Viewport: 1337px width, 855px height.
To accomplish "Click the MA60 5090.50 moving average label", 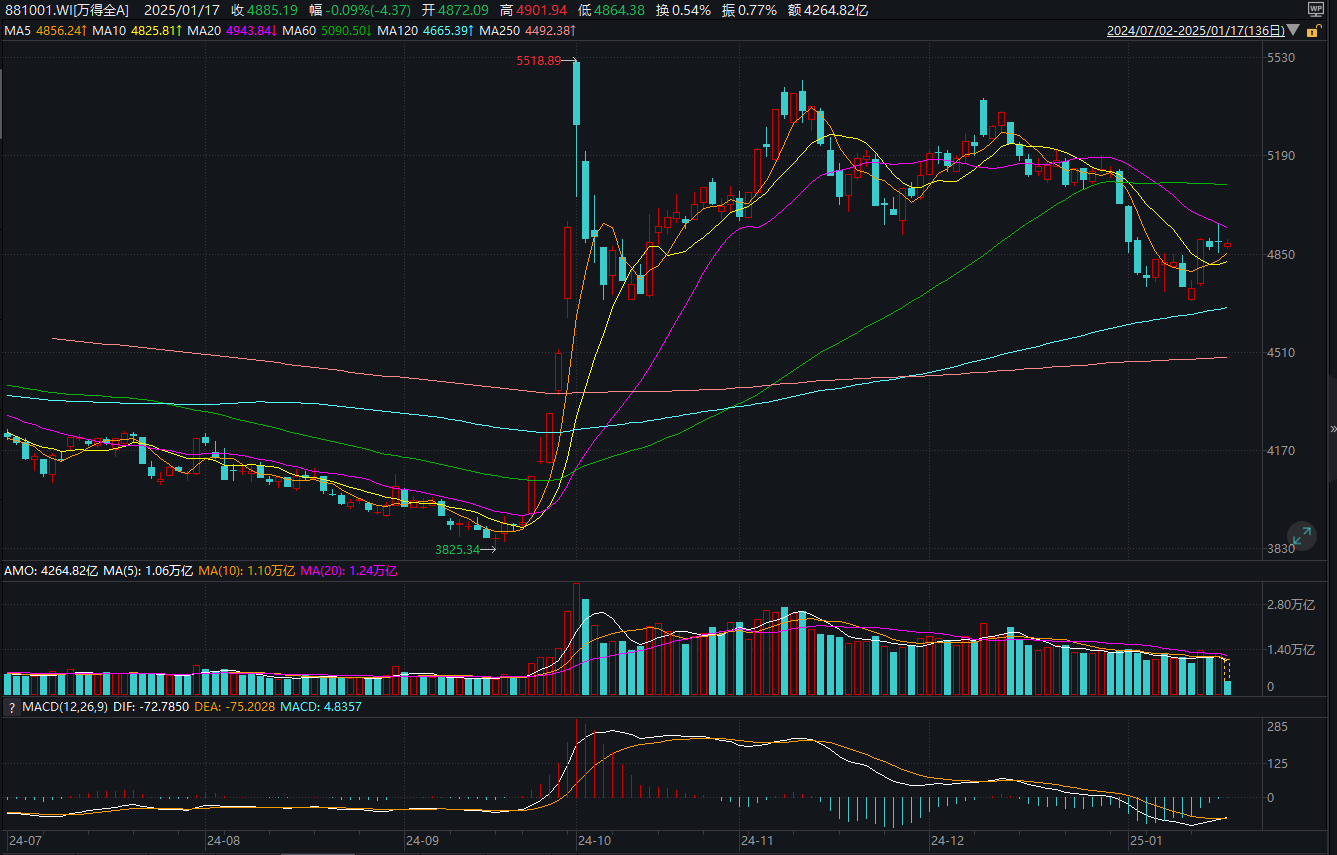I will (328, 31).
